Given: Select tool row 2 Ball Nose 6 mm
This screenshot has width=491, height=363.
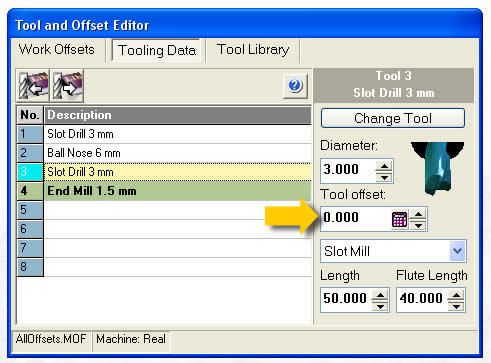Looking at the screenshot, I should click(x=164, y=153).
